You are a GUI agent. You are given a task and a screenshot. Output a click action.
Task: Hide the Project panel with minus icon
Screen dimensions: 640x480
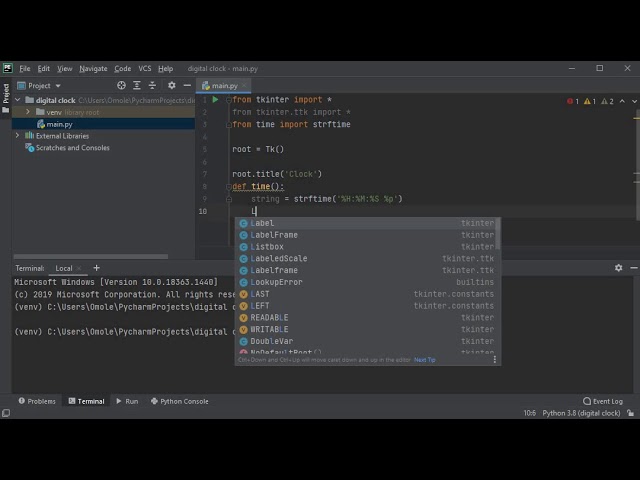[187, 85]
